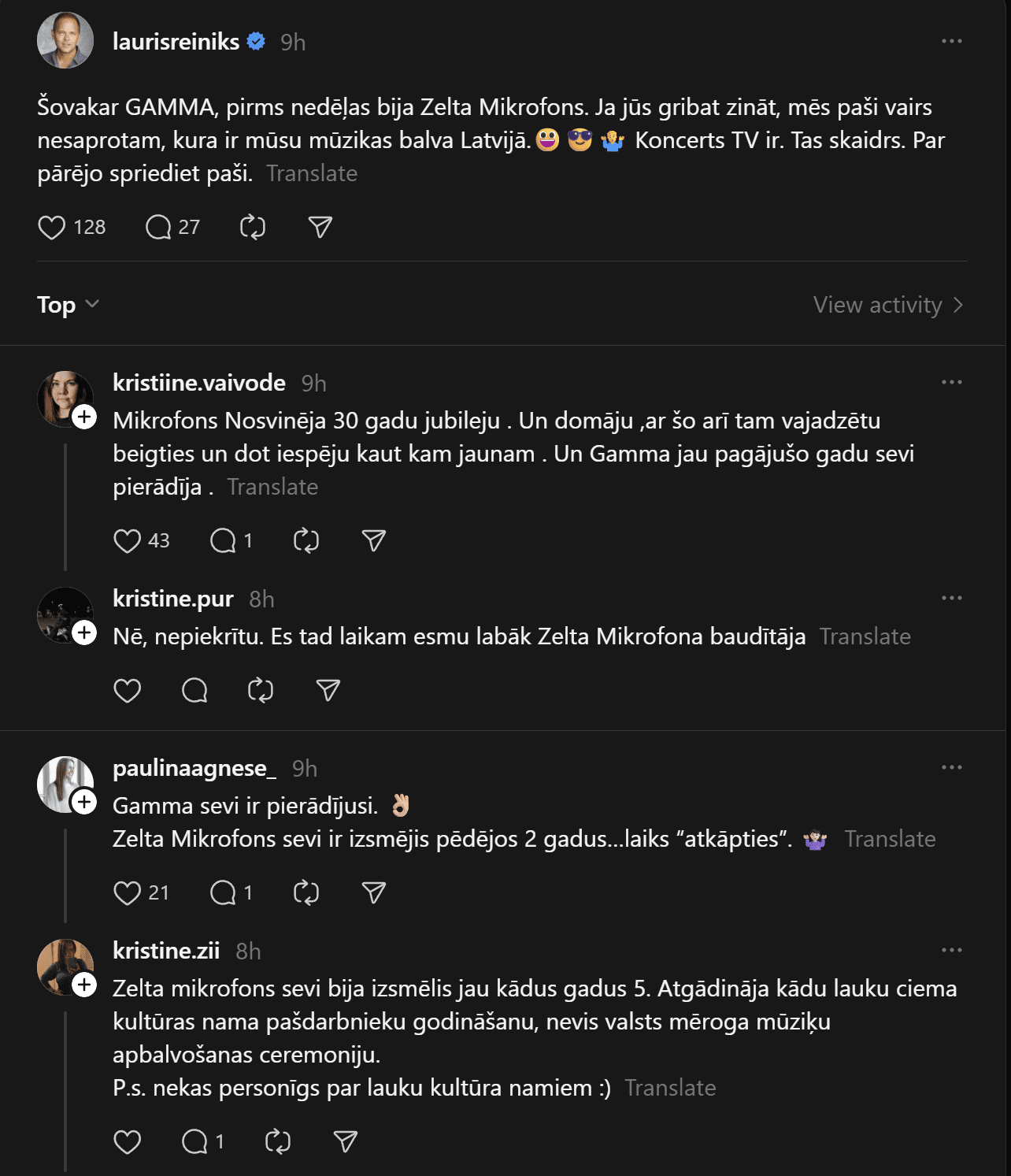Screen dimensions: 1011x1176
Task: Follow paulinaagnese_ via plus badge
Action: pyautogui.click(x=84, y=803)
